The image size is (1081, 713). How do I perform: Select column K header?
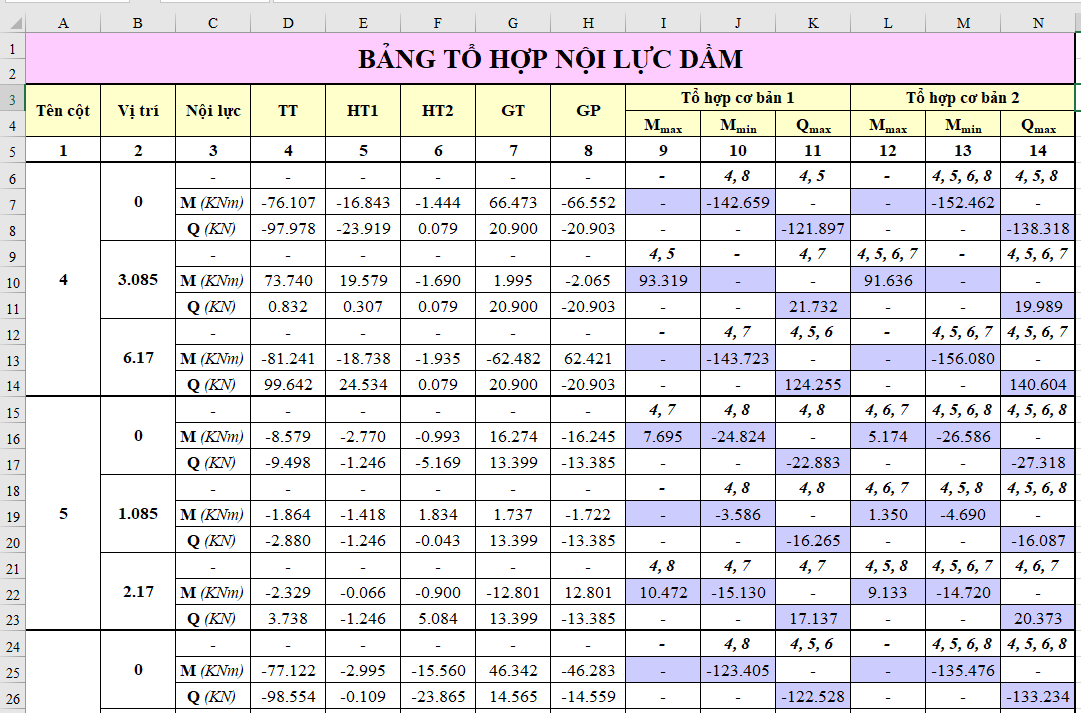[813, 23]
